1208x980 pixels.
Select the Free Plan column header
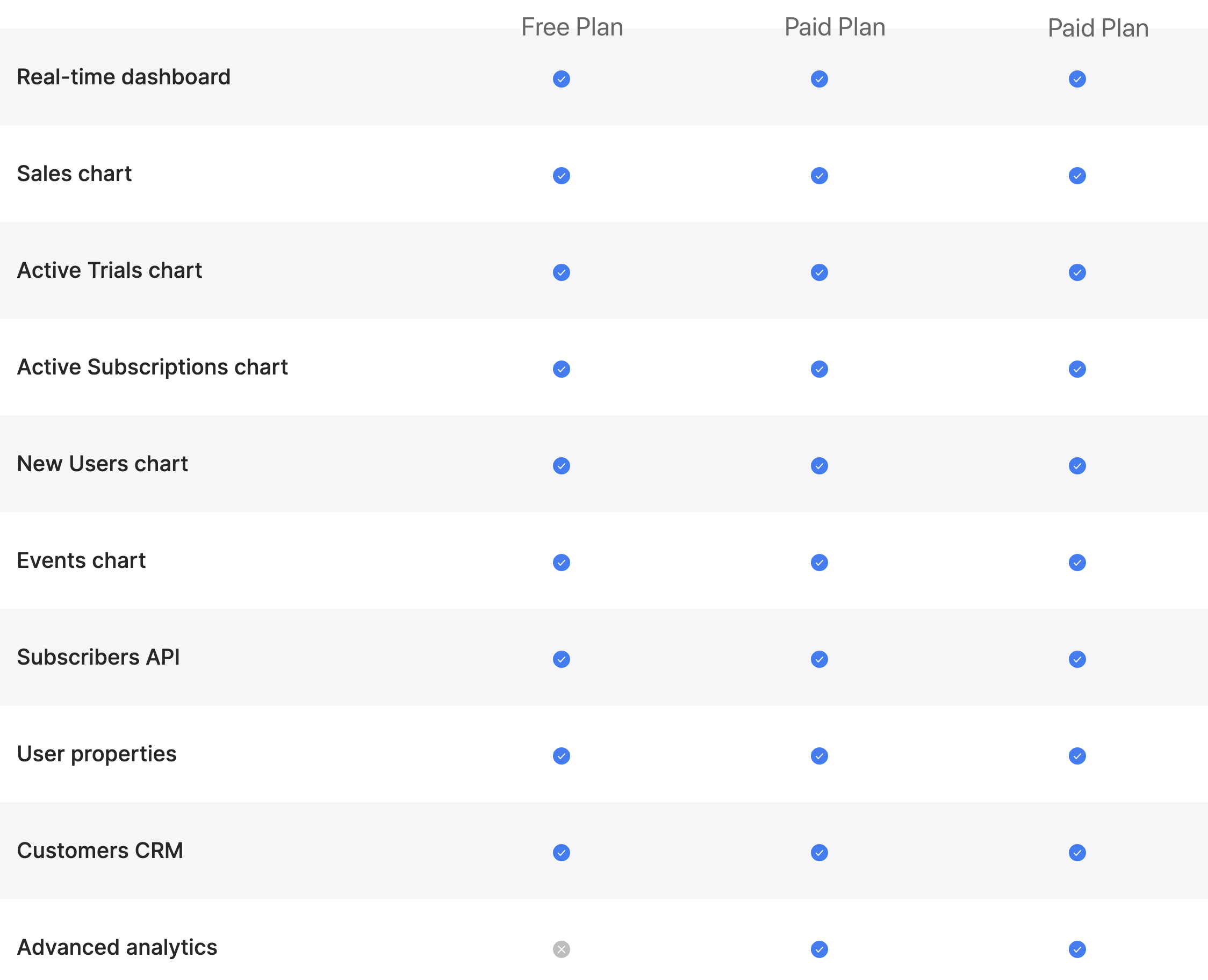click(572, 27)
